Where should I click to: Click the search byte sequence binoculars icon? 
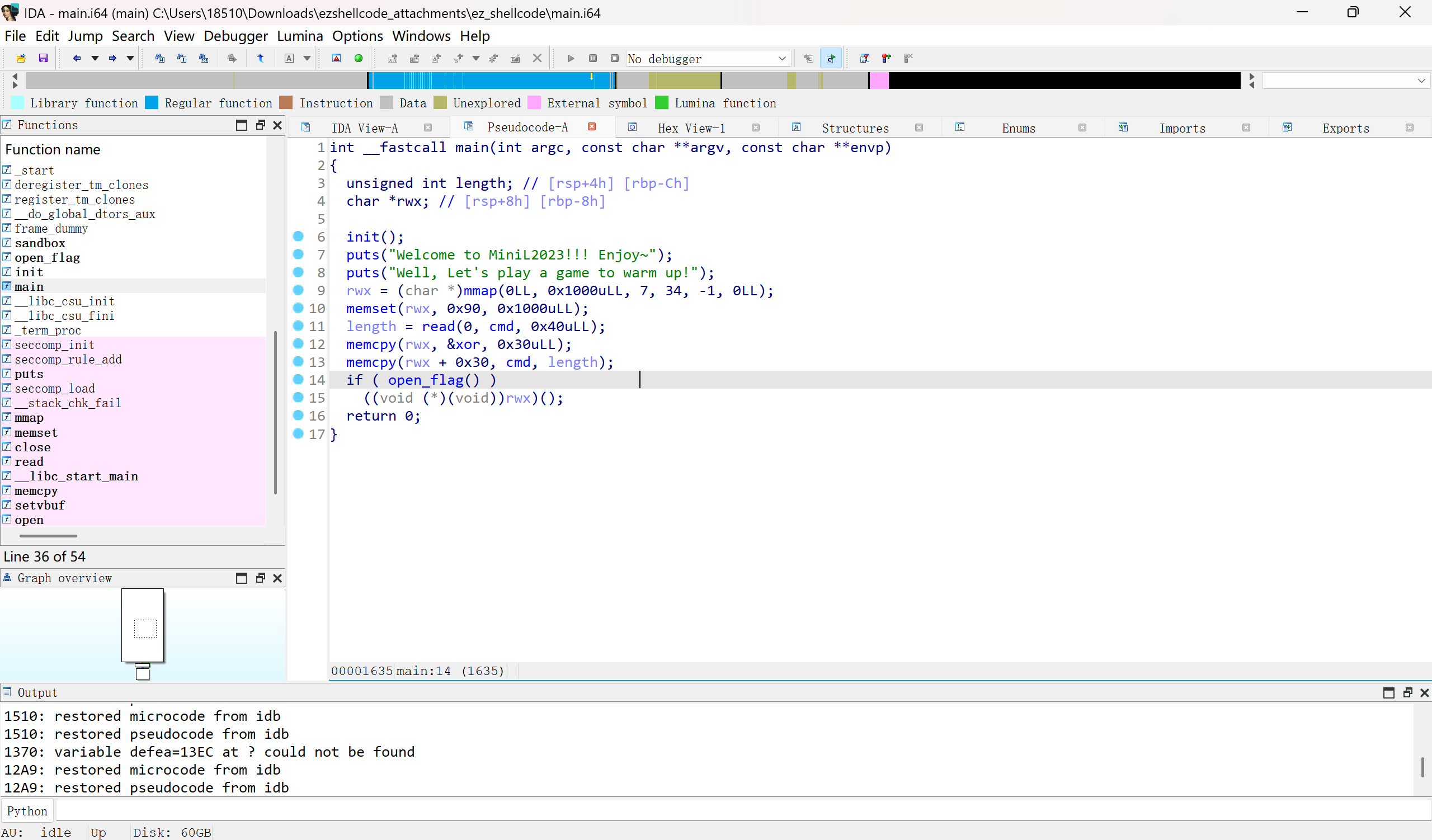[204, 59]
